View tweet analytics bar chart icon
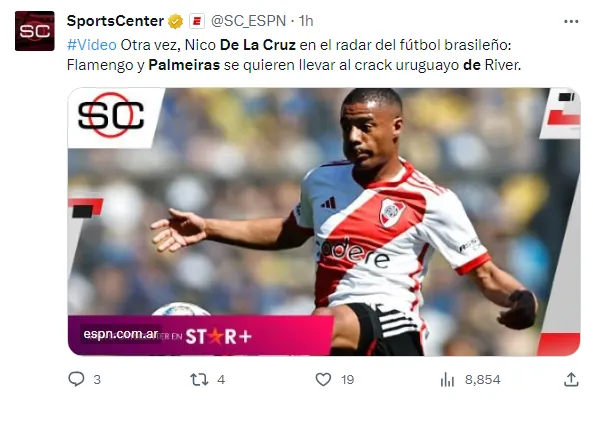The width and height of the screenshot is (593, 427). (x=447, y=379)
